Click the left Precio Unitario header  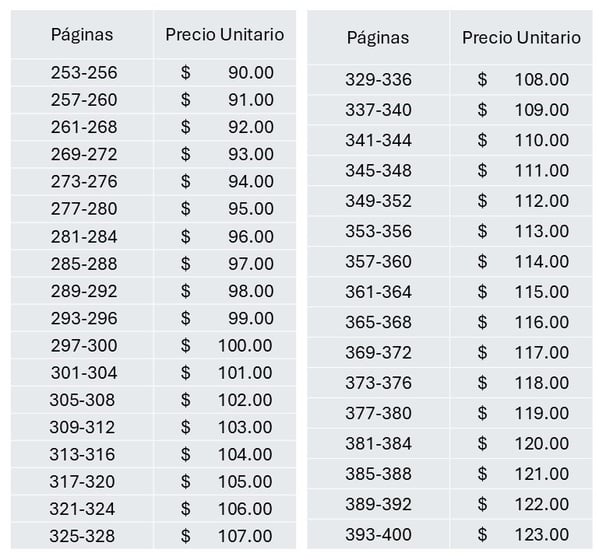pos(225,35)
